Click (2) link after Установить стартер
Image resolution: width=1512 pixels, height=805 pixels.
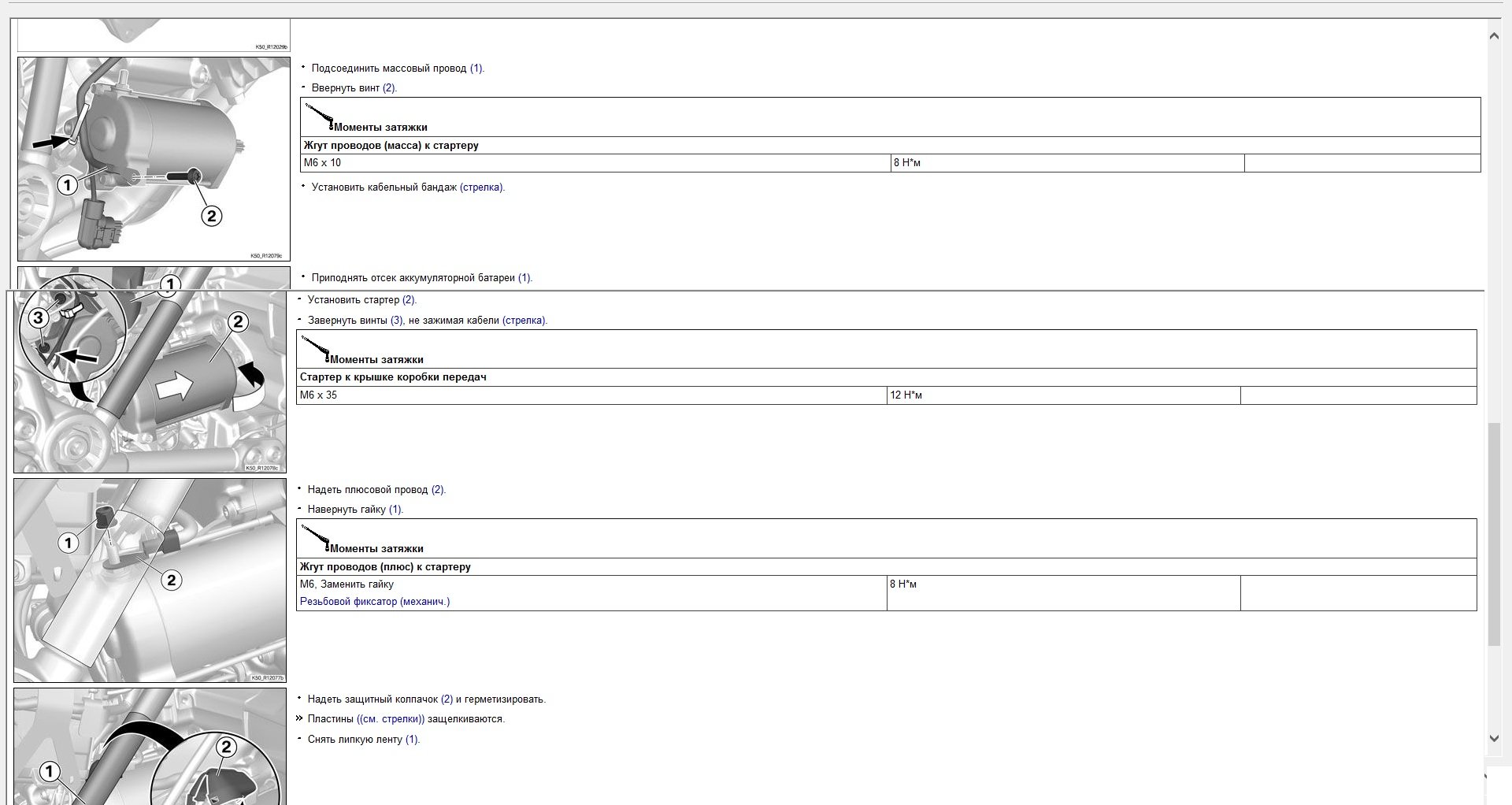pos(409,300)
